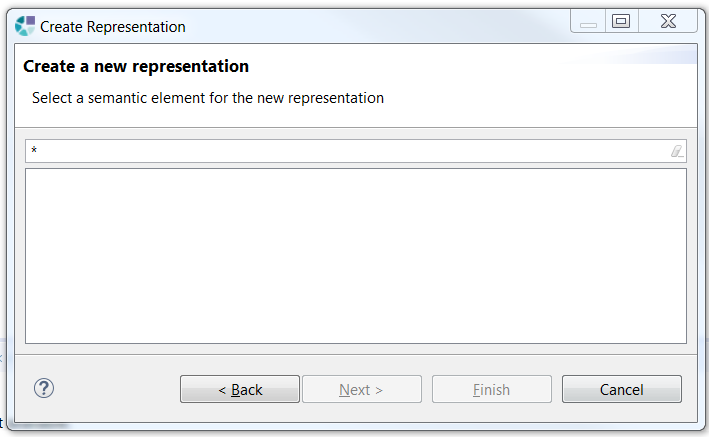Image resolution: width=709 pixels, height=437 pixels.
Task: Go to previous page with Back button
Action: (240, 389)
